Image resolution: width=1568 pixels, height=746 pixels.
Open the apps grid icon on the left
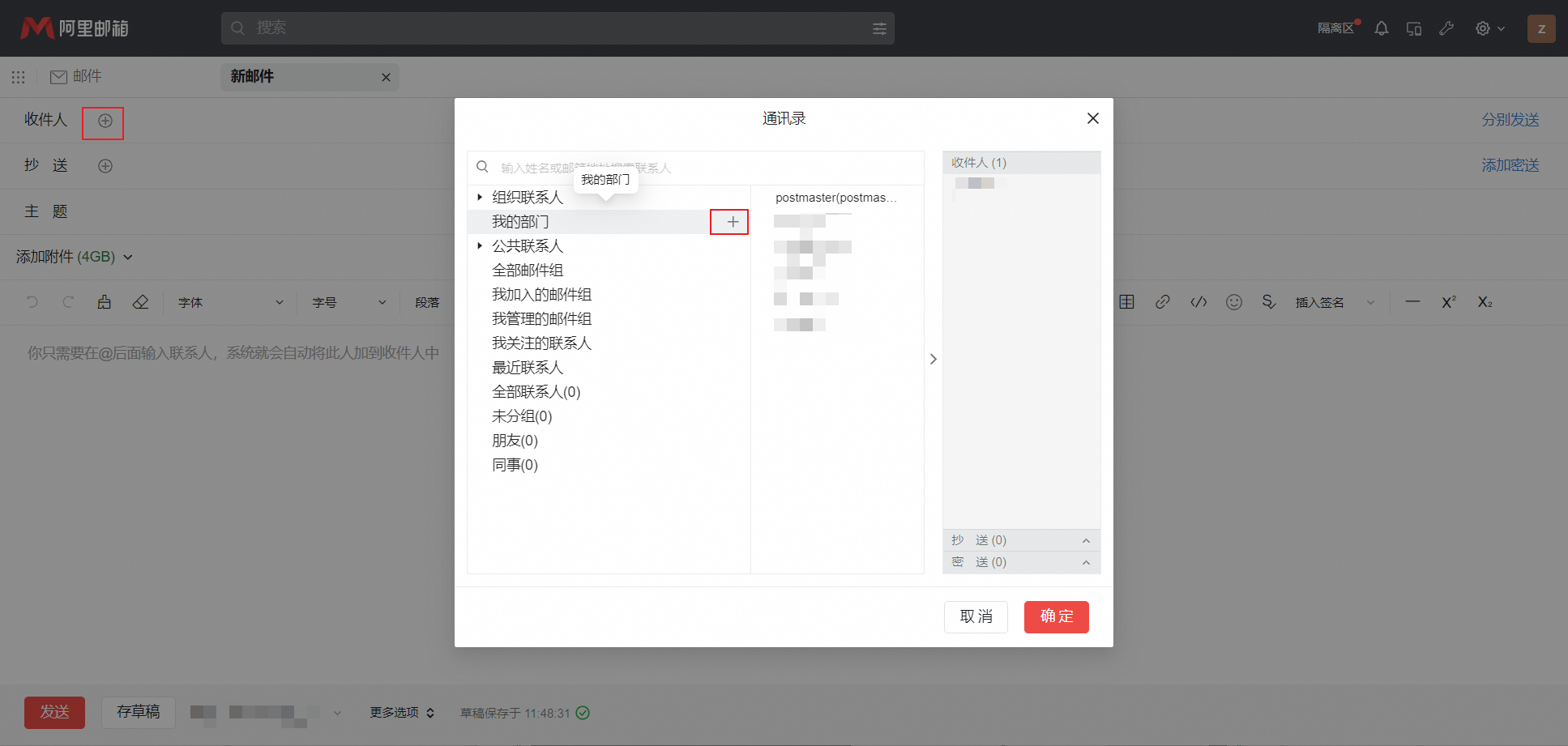[18, 76]
